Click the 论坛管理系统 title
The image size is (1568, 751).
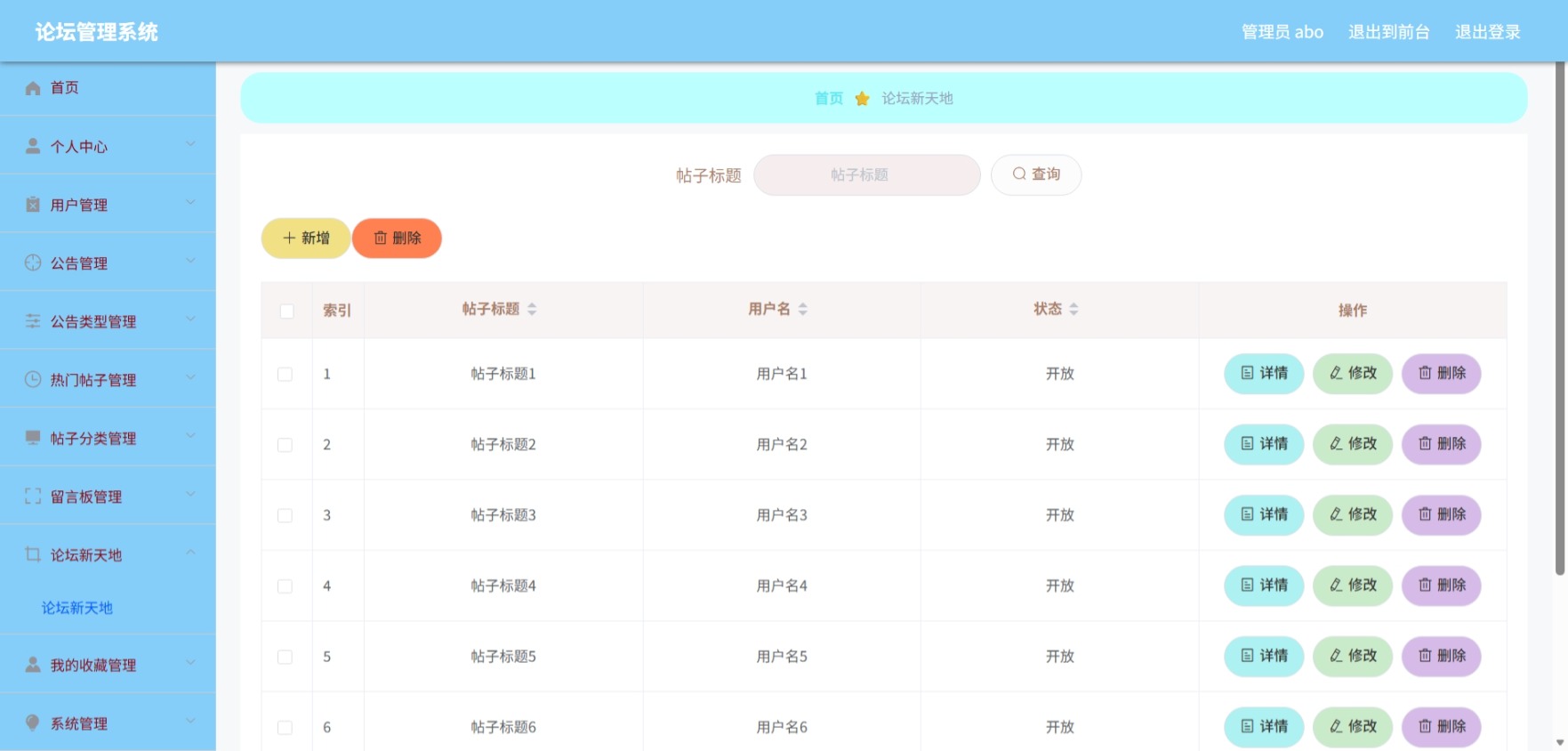(x=97, y=32)
